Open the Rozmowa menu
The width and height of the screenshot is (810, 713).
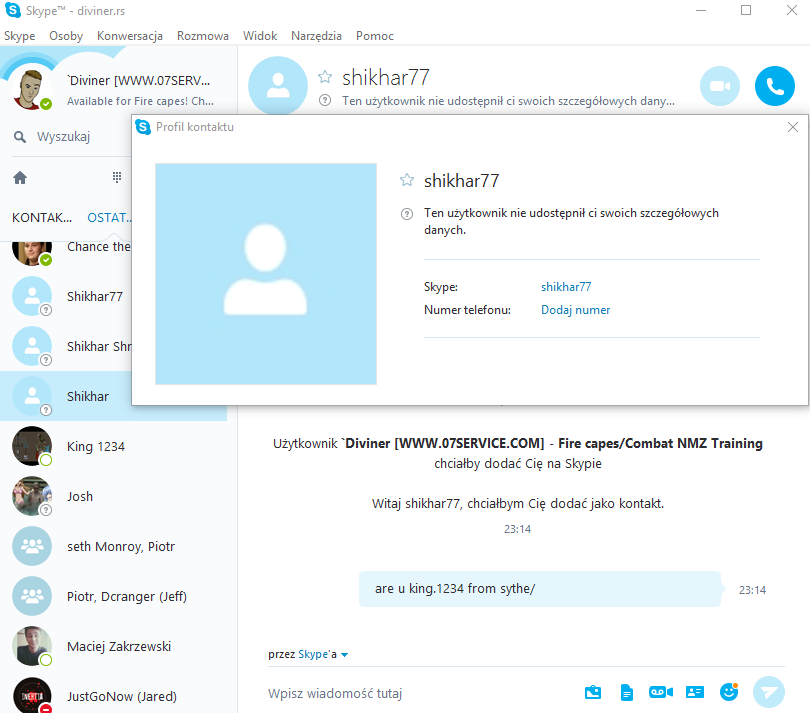[x=203, y=36]
